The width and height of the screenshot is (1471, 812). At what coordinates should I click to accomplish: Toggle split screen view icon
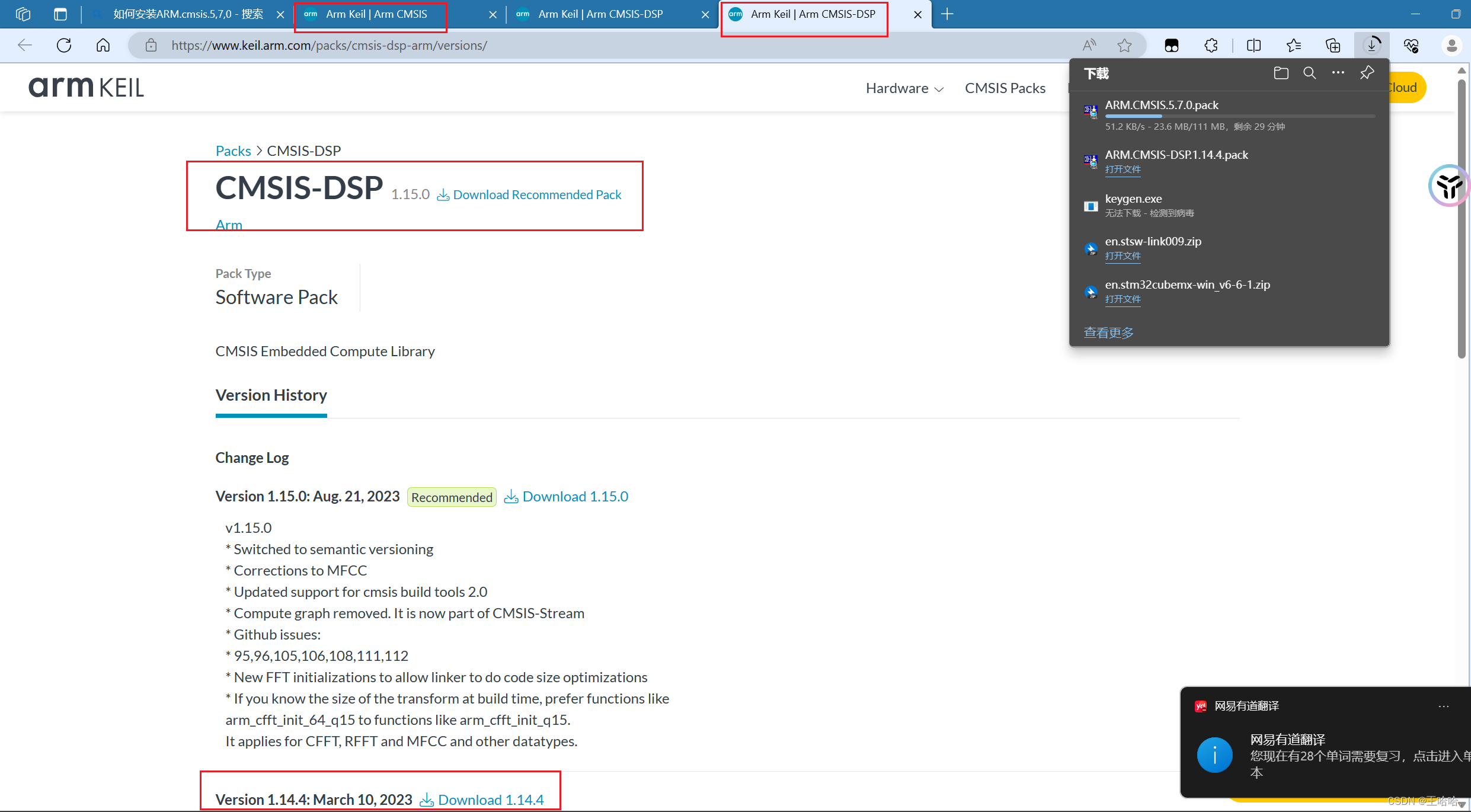[1253, 46]
